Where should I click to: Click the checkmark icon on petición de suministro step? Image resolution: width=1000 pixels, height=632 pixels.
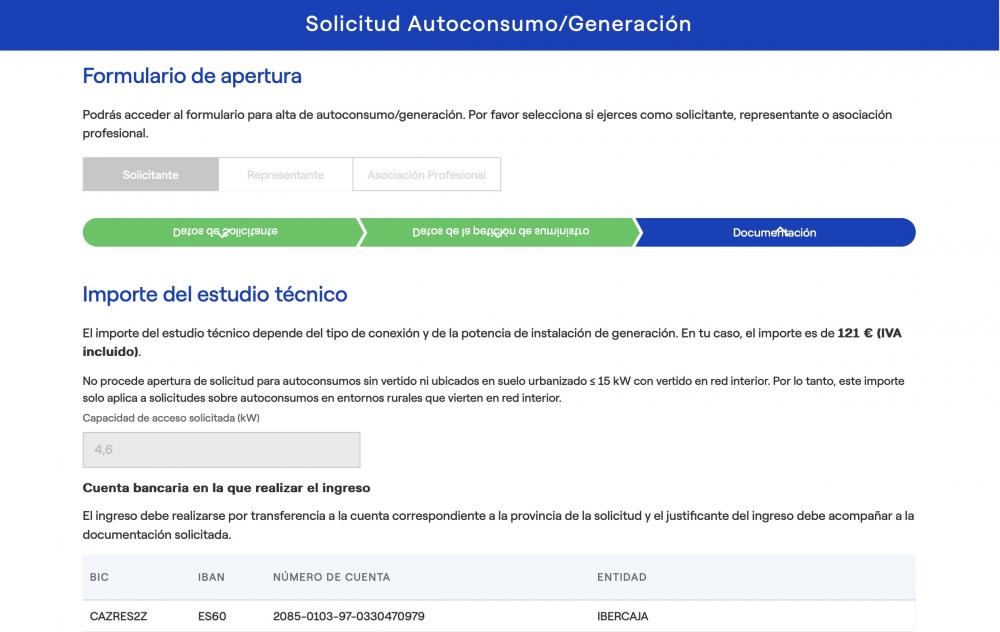coord(498,234)
